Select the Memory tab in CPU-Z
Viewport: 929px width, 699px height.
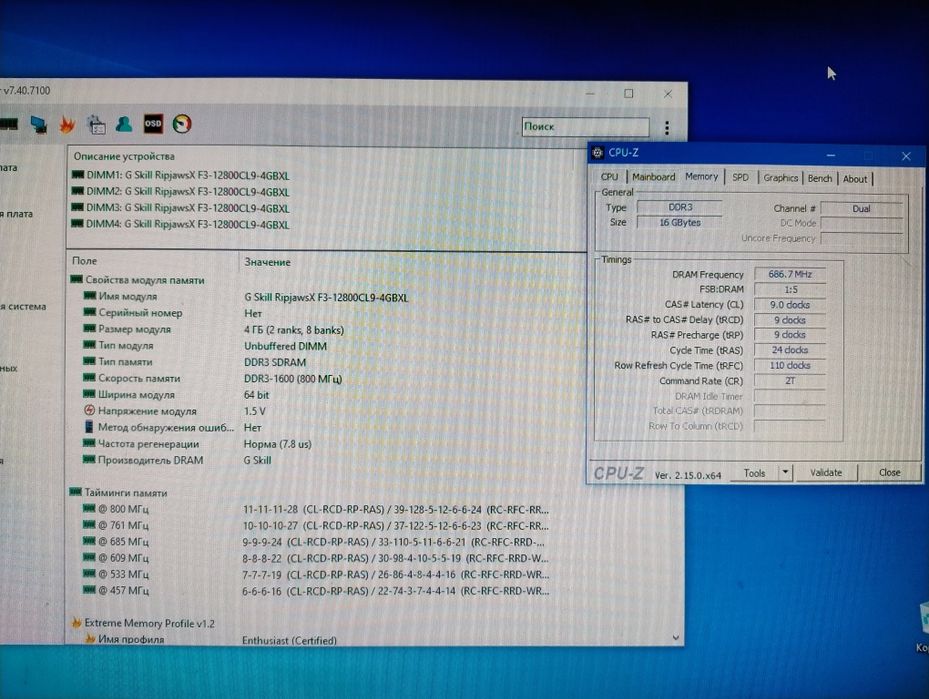click(701, 177)
